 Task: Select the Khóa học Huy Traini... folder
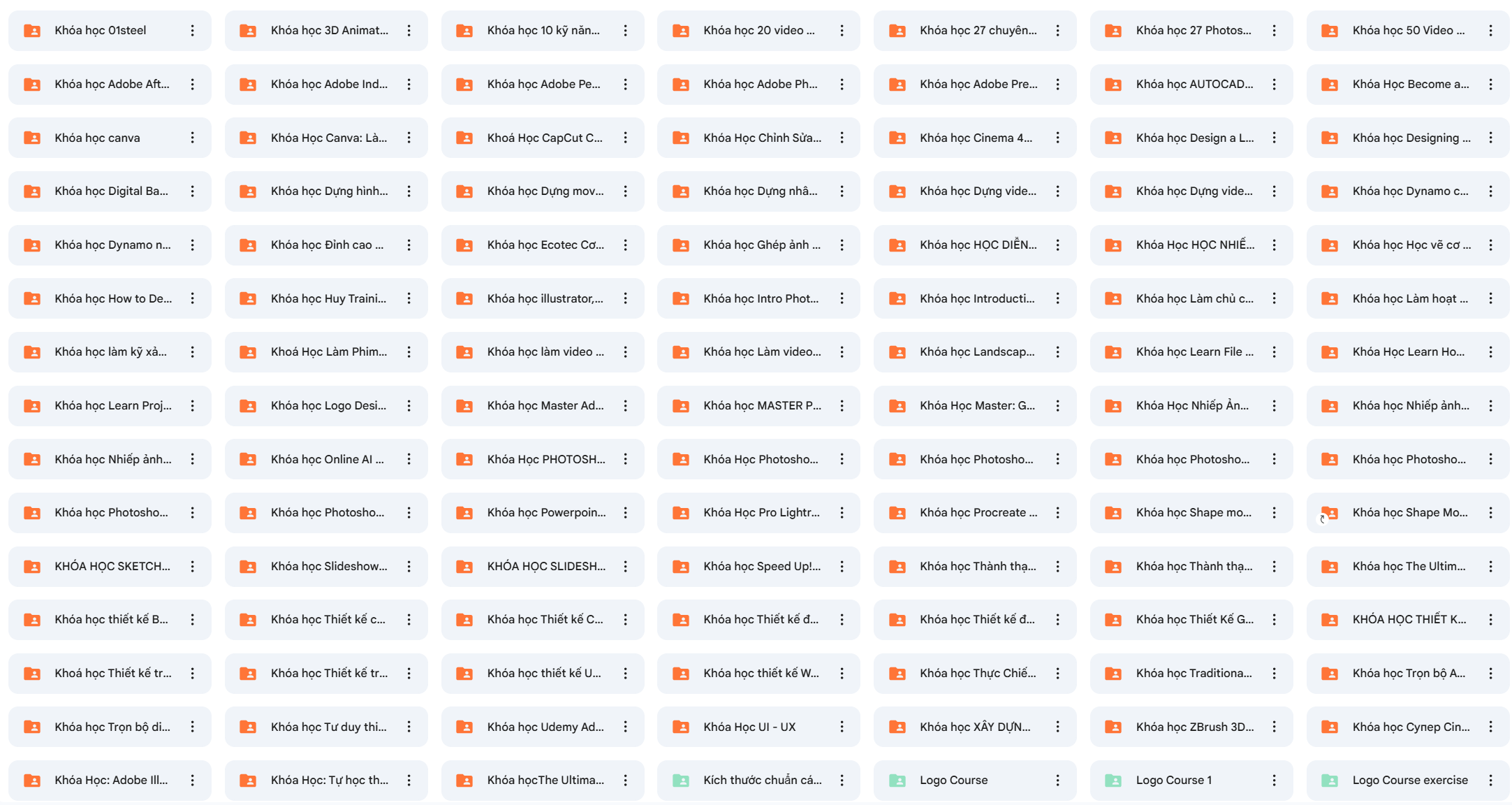coord(326,298)
